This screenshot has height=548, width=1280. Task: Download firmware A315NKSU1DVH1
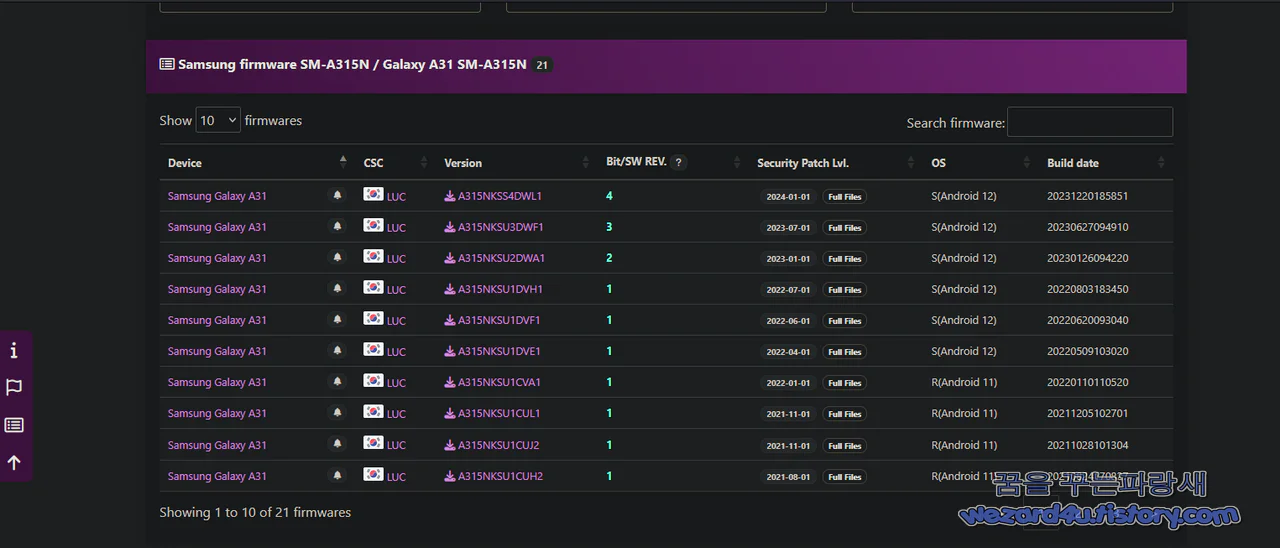(x=494, y=289)
